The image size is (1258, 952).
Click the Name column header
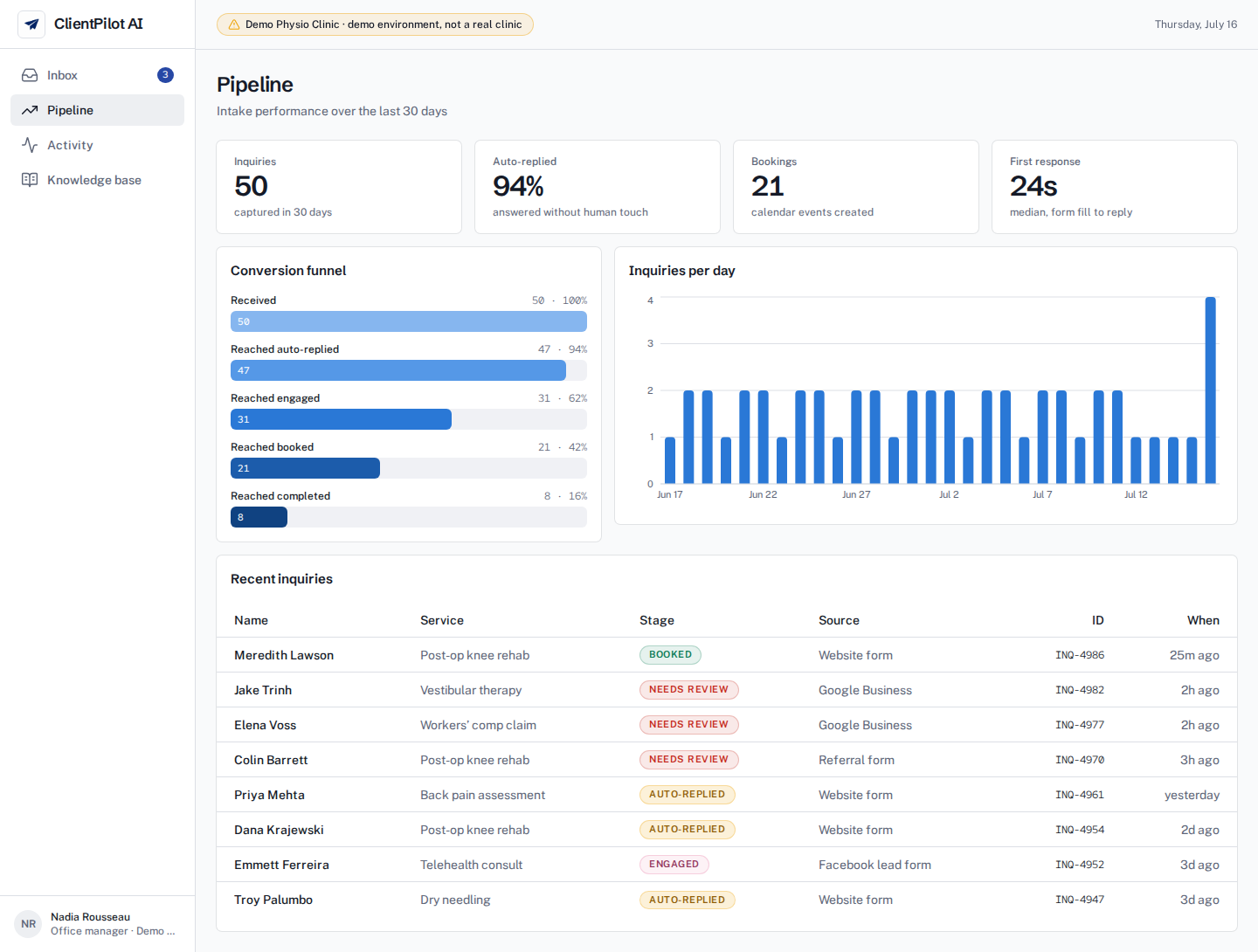[x=251, y=620]
